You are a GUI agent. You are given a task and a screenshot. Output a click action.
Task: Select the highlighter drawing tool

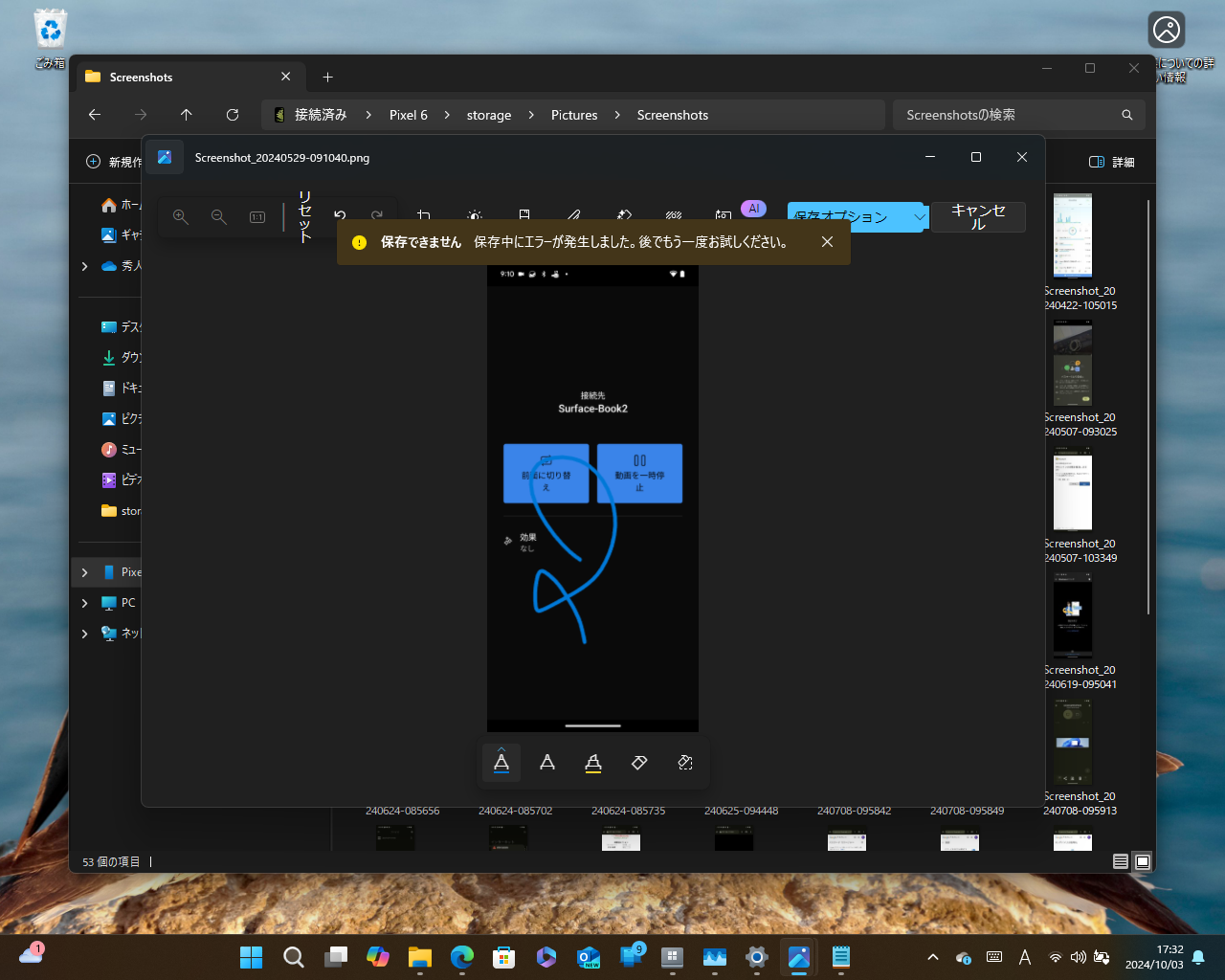tap(593, 763)
